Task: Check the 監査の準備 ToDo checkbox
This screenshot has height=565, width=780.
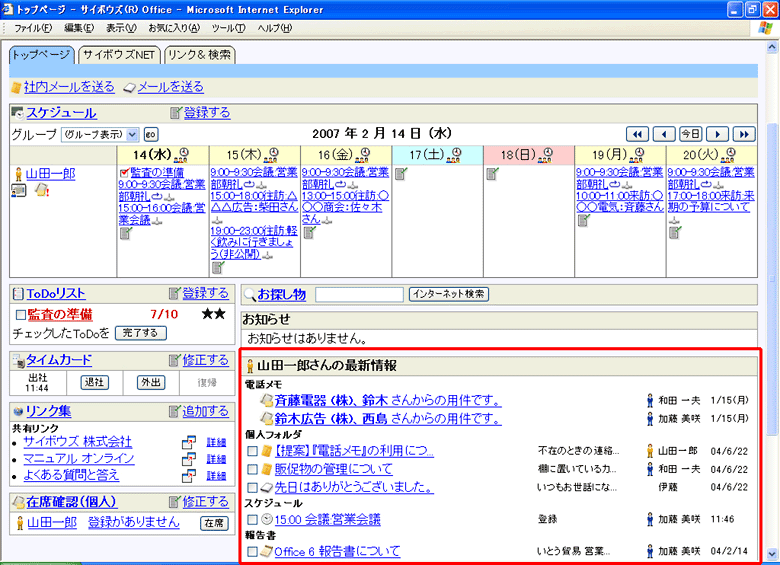Action: pyautogui.click(x=20, y=315)
